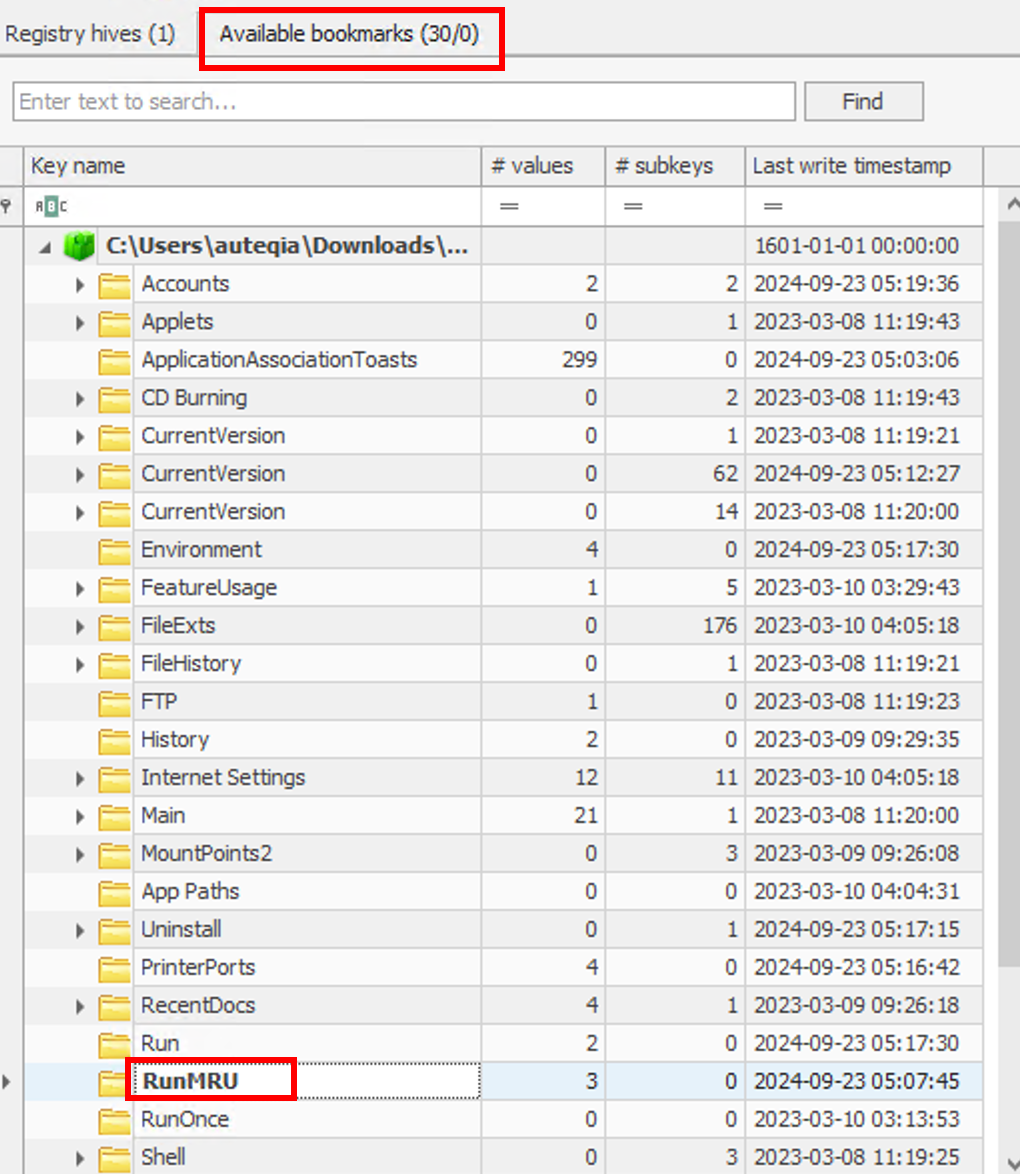This screenshot has width=1020, height=1174.
Task: Click the RunMRU folder icon
Action: [x=113, y=1082]
